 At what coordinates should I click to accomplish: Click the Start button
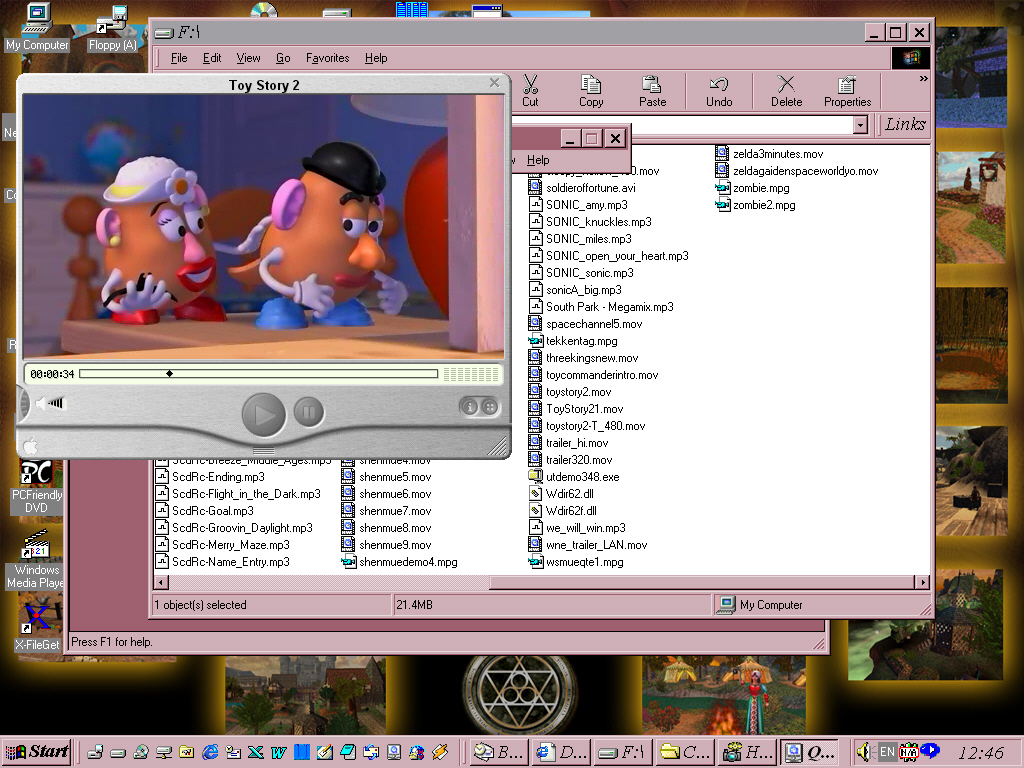(x=37, y=752)
